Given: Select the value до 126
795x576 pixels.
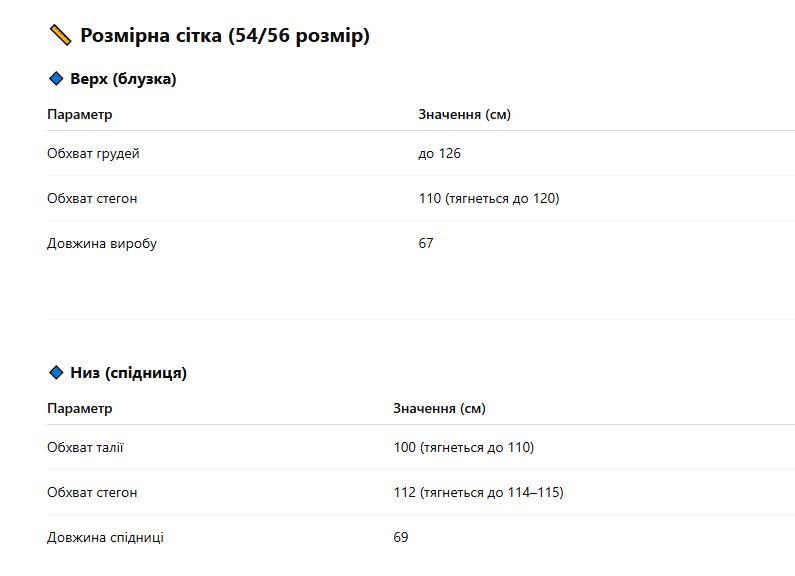Looking at the screenshot, I should [440, 154].
